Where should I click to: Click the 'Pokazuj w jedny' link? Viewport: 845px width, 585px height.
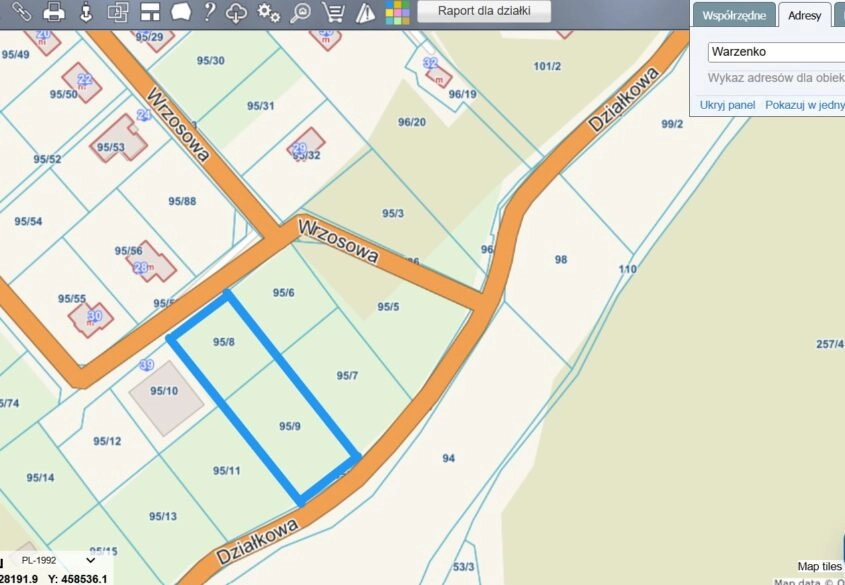pyautogui.click(x=804, y=104)
